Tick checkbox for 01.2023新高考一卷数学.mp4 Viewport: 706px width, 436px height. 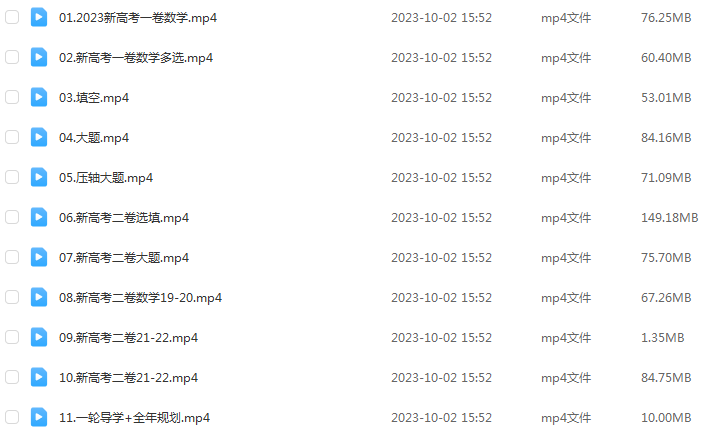click(x=12, y=18)
